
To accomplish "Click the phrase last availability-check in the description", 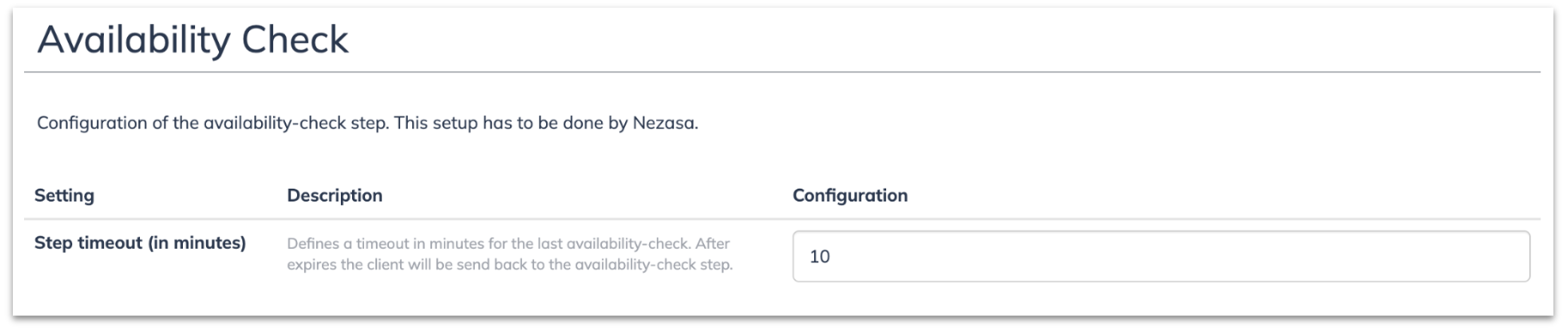I will (x=615, y=244).
